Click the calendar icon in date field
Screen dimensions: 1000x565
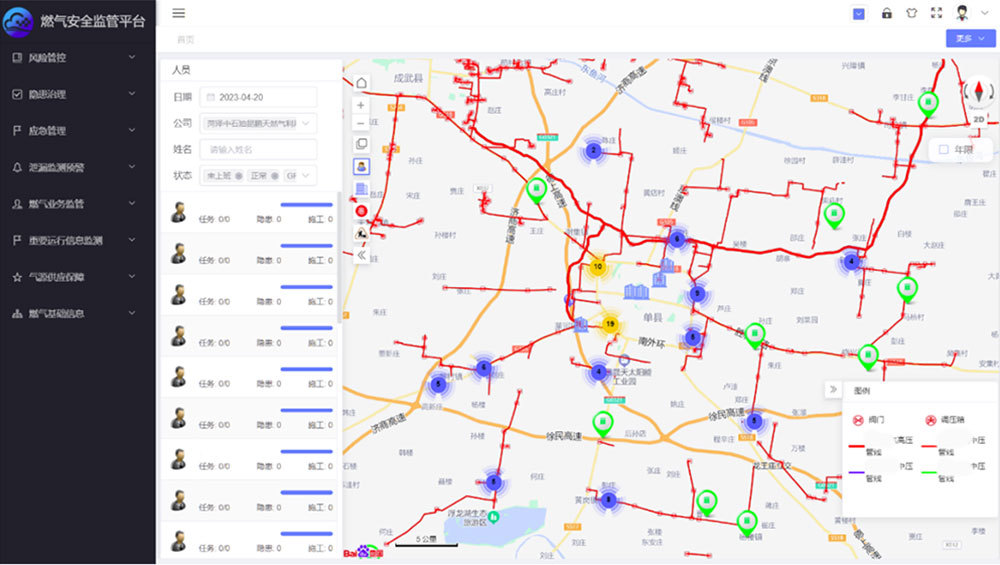click(210, 98)
